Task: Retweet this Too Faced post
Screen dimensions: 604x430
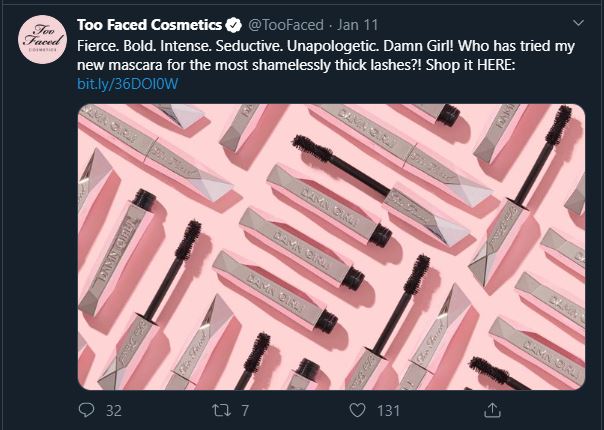Action: click(x=220, y=410)
